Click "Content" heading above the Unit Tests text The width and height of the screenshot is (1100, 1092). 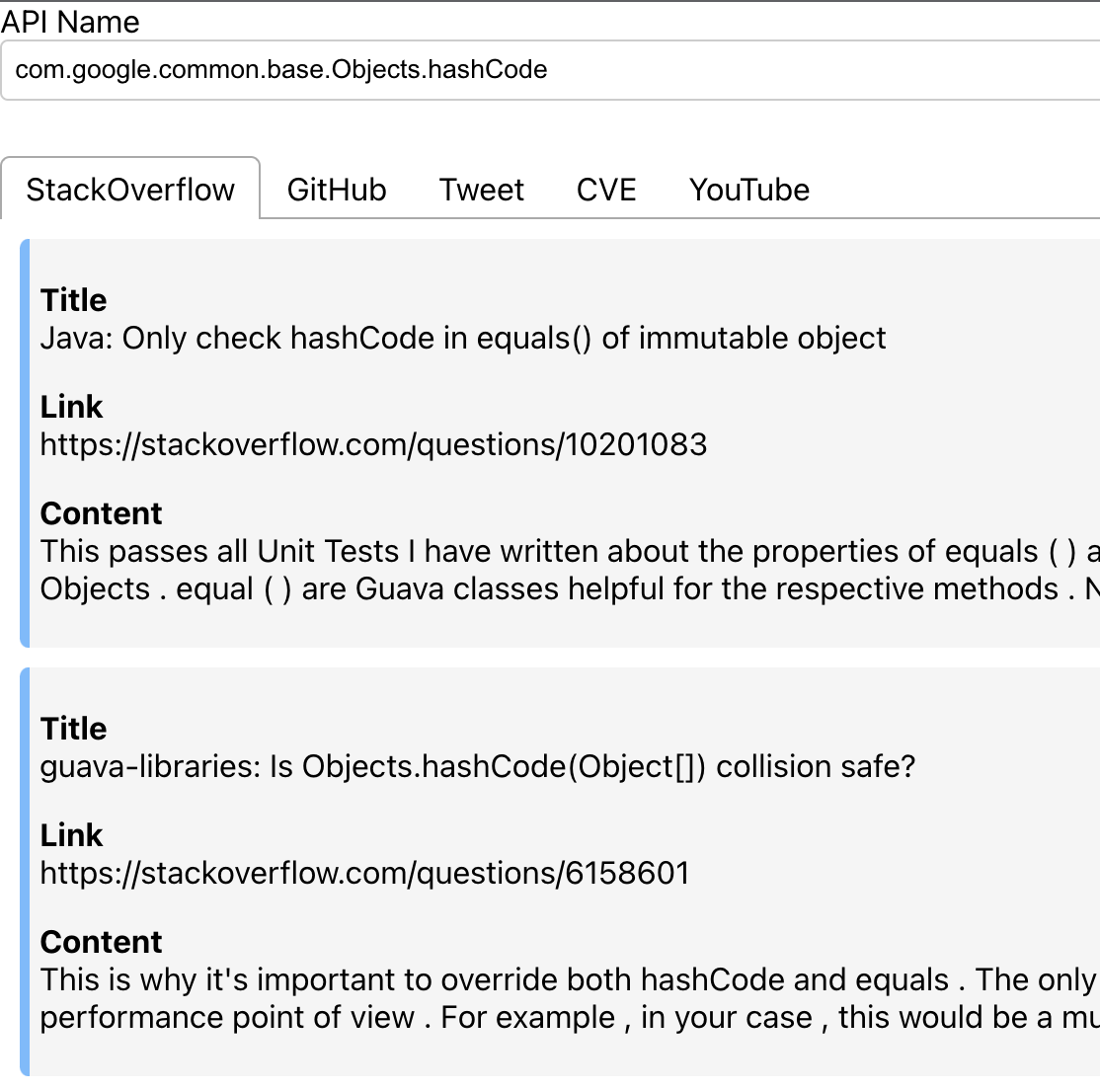coord(101,513)
